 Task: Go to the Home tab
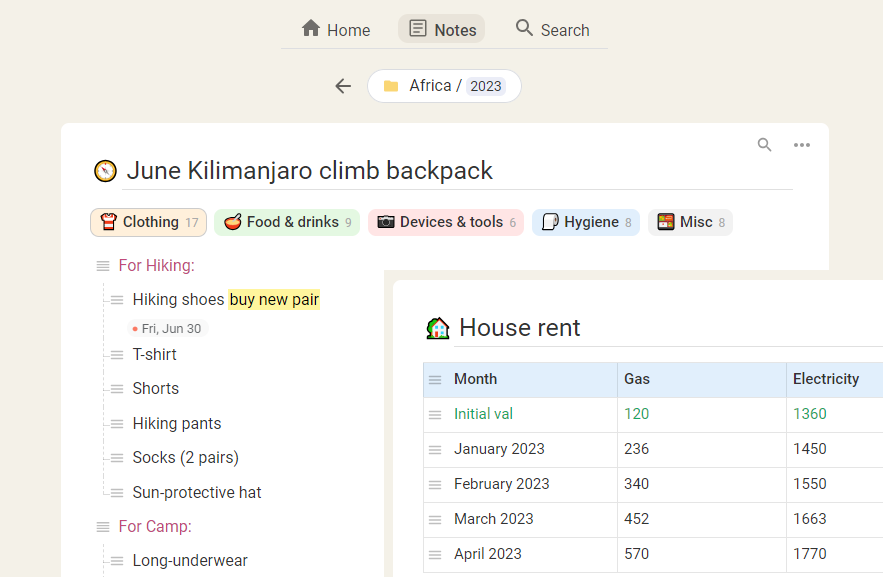tap(336, 30)
